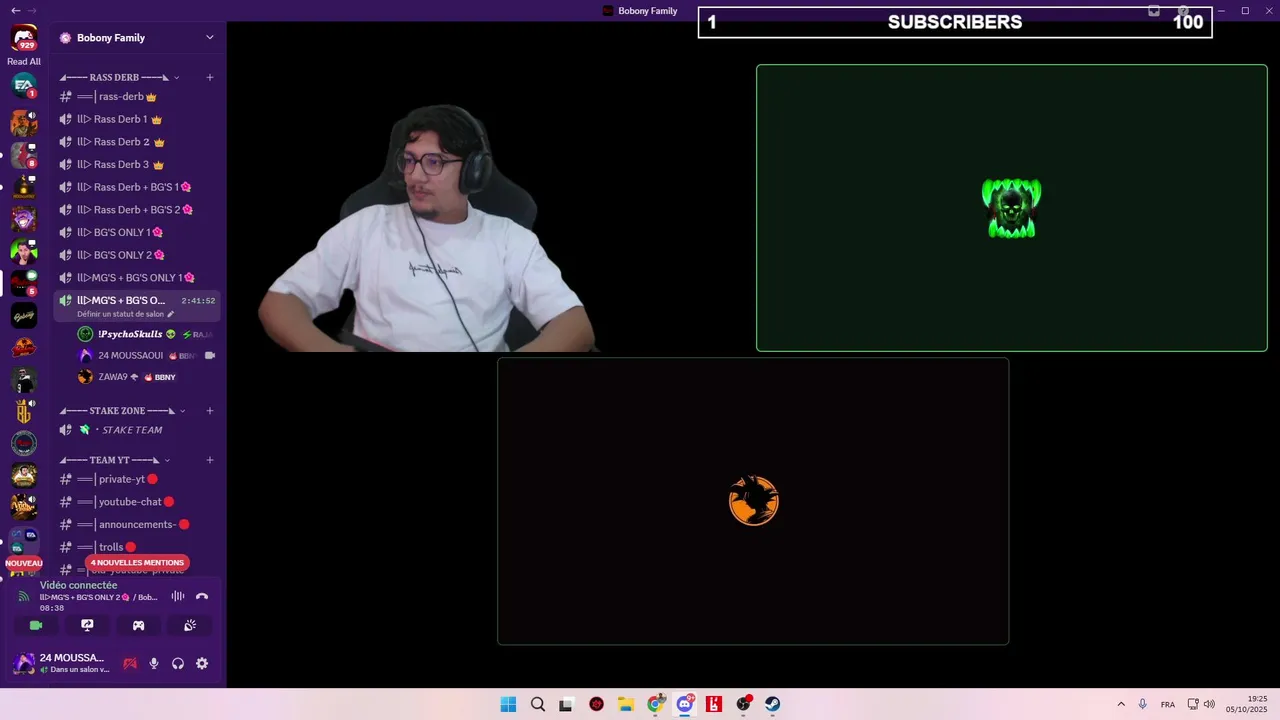Open the server with the 929 badge

point(24,38)
